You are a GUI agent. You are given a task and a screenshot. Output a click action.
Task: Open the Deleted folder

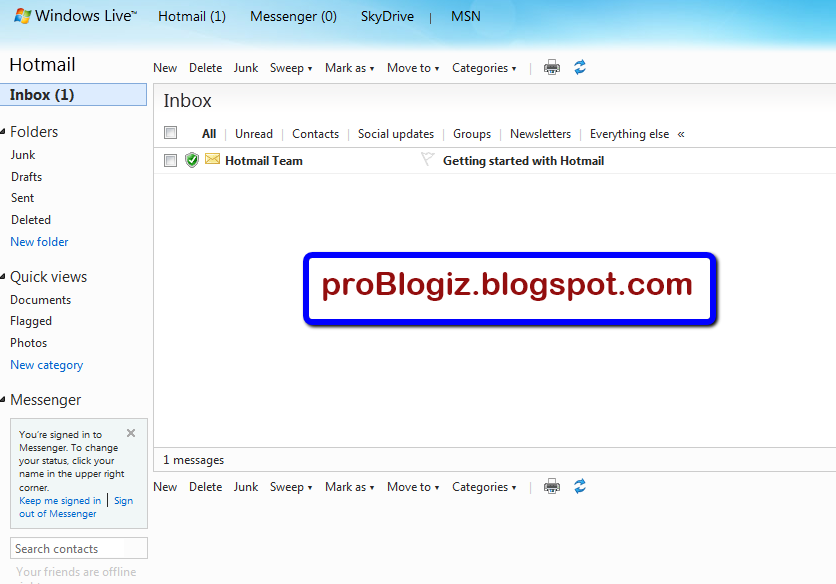point(31,220)
